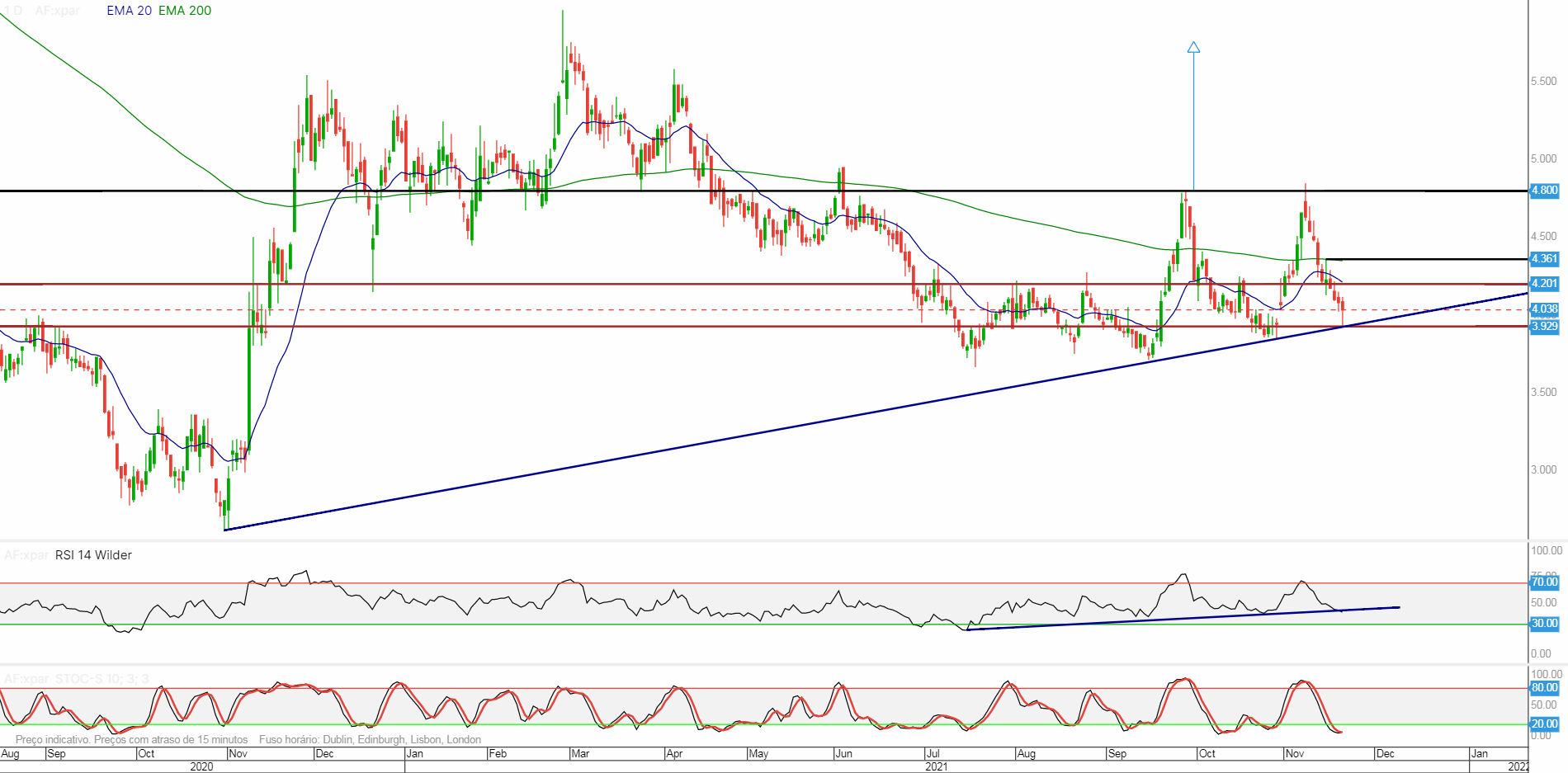Click the 4.800 price level tag
This screenshot has height=773, width=1568.
pos(1544,191)
